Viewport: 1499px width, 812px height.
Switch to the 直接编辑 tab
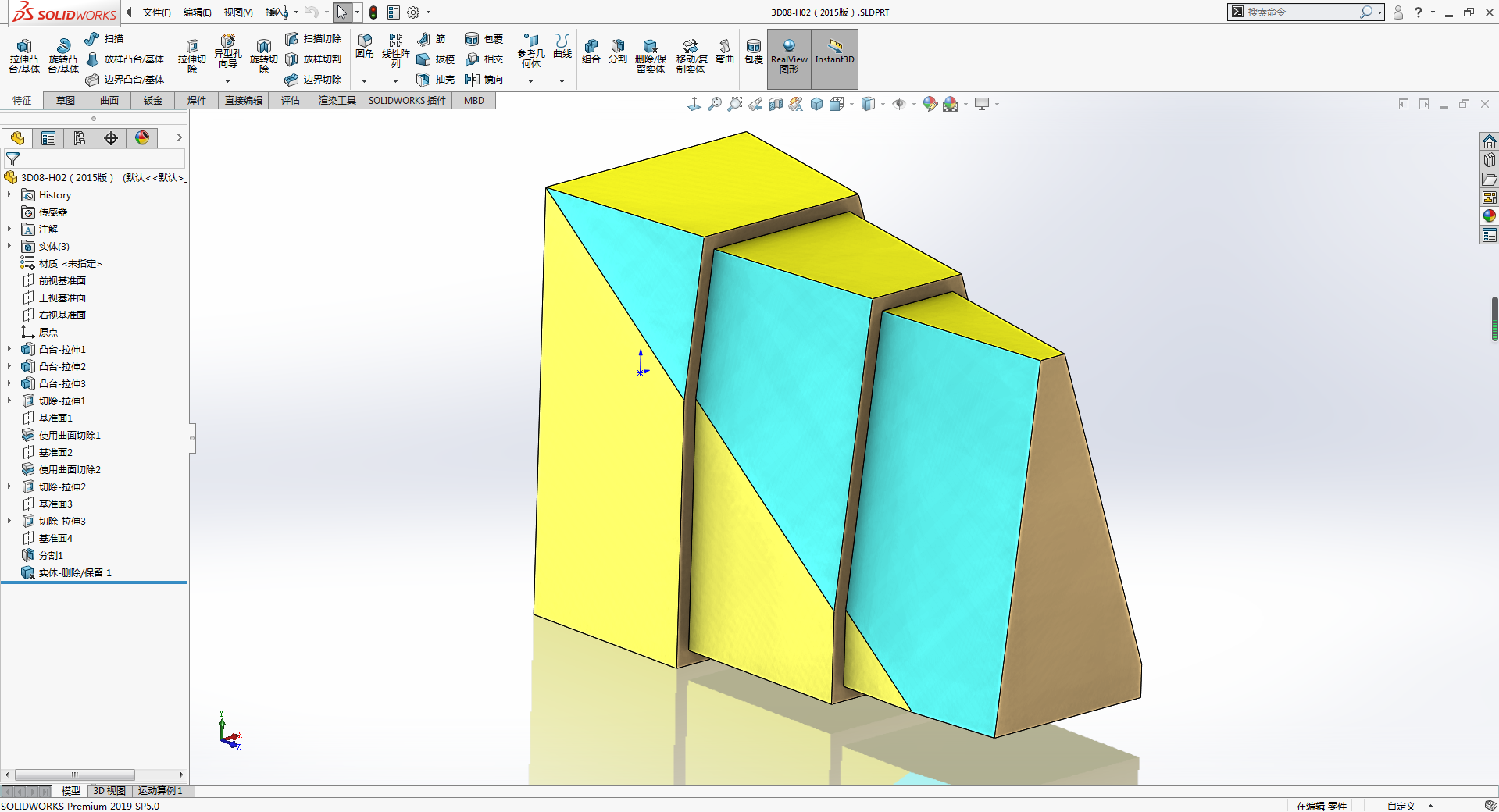(x=244, y=101)
